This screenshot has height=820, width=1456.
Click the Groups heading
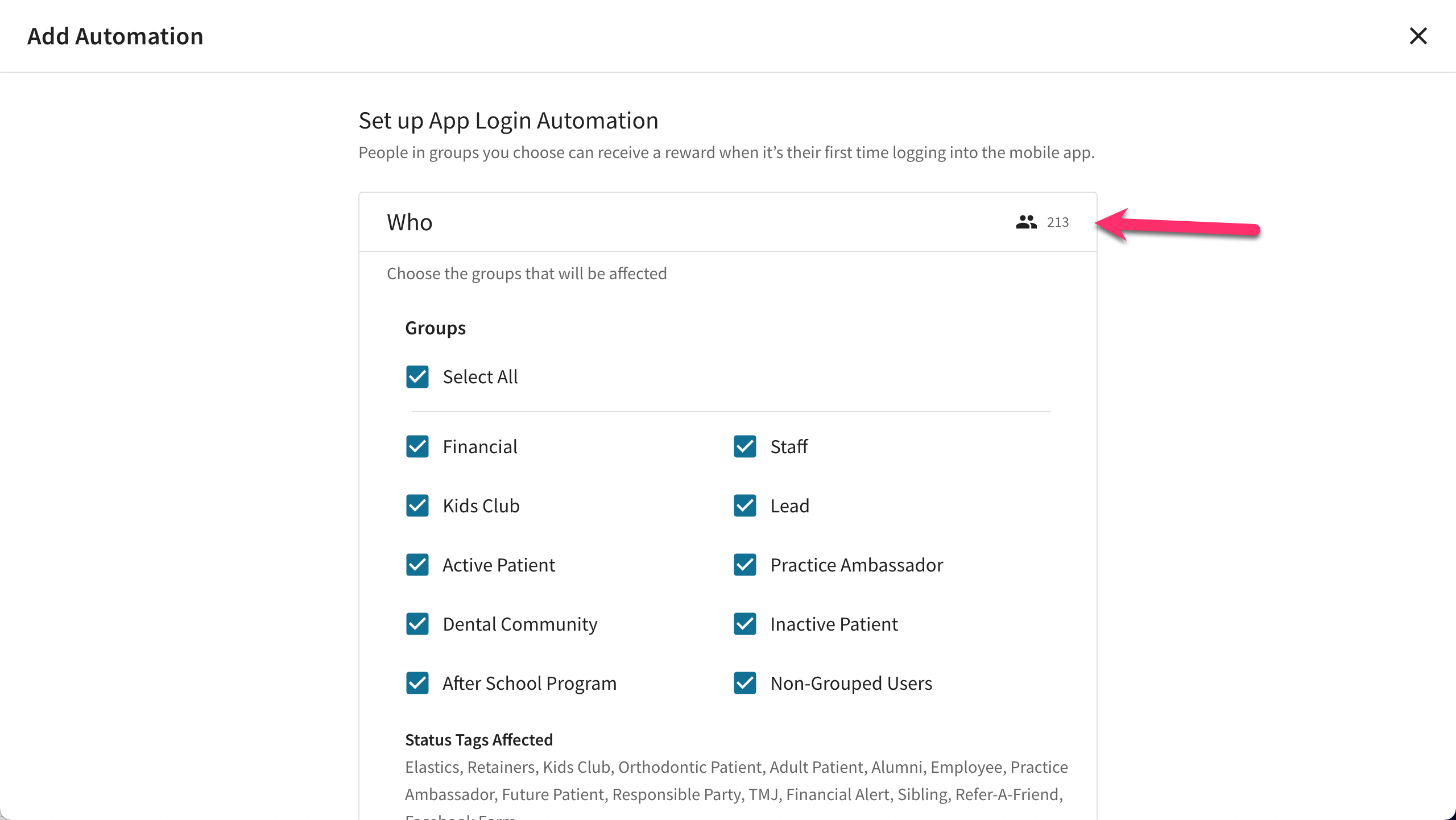tap(435, 328)
